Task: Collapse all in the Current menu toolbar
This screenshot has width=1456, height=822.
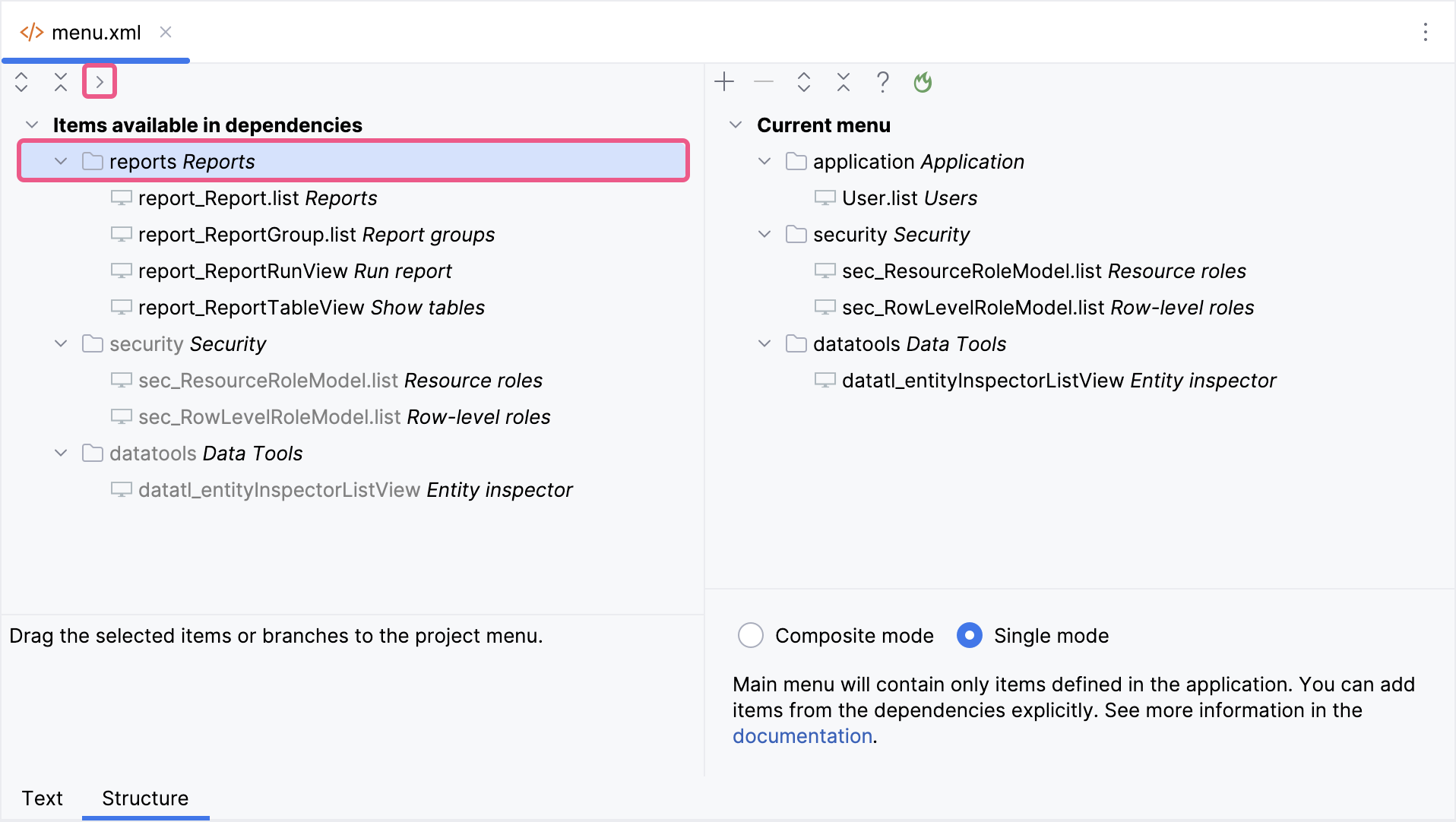Action: (843, 82)
